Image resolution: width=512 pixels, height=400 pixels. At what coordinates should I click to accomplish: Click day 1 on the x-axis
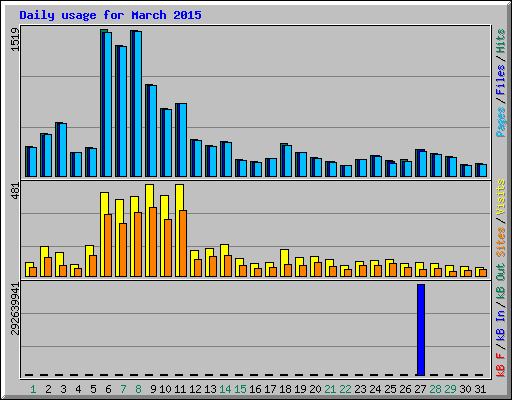pos(33,389)
